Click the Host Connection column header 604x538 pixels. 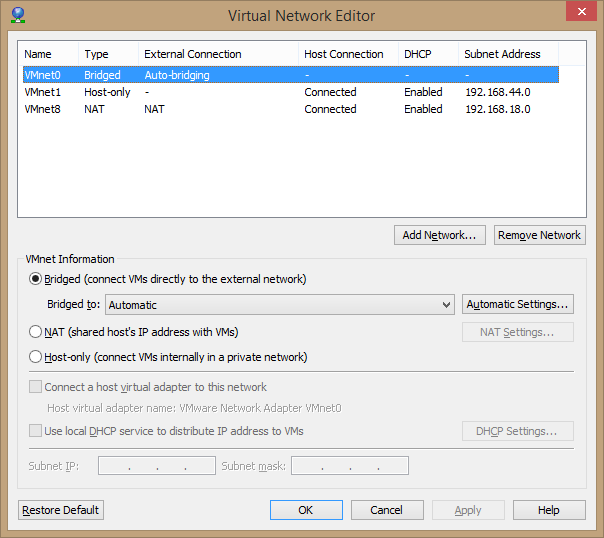[349, 54]
